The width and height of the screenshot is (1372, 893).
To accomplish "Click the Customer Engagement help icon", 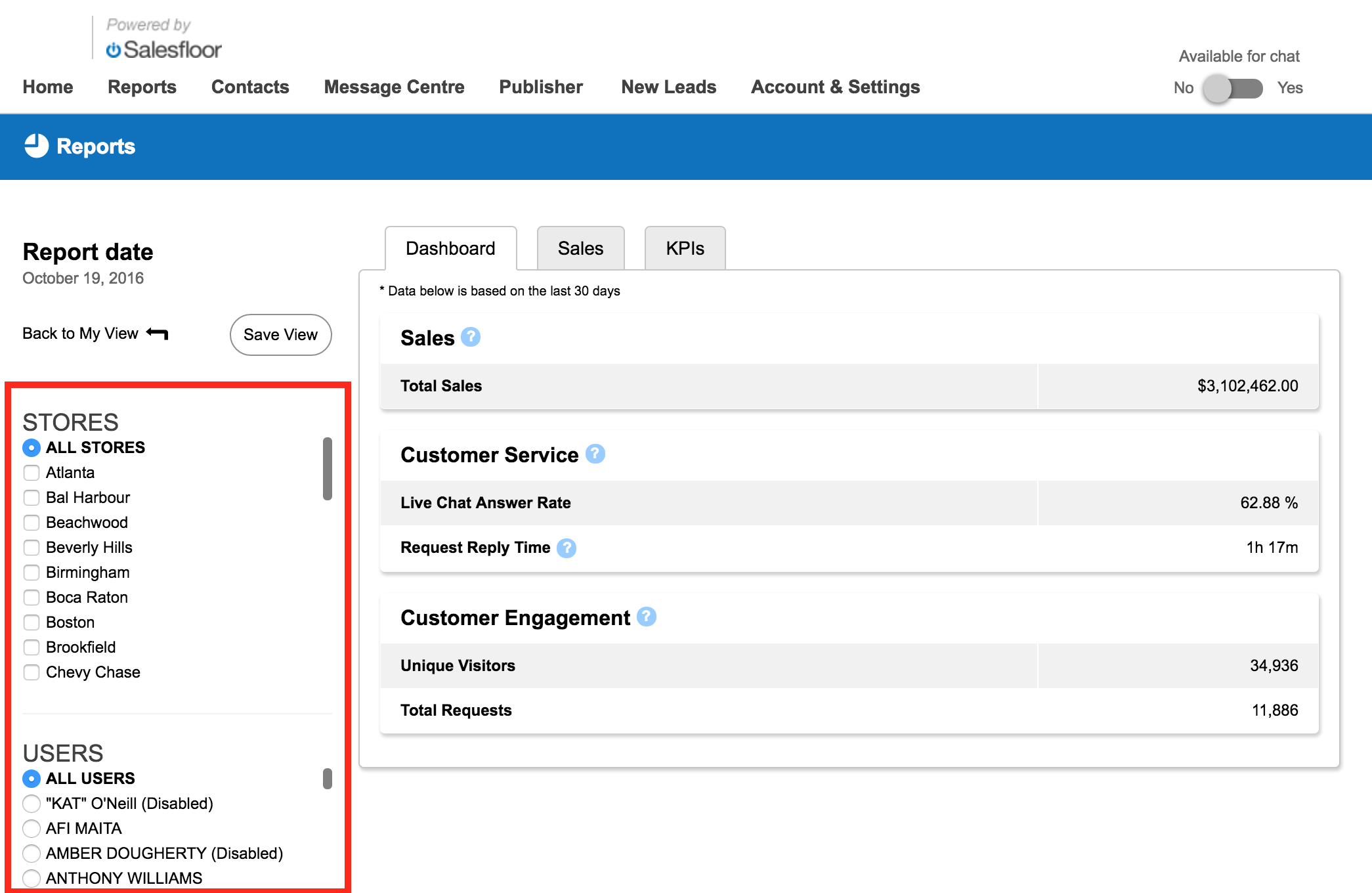I will 646,617.
